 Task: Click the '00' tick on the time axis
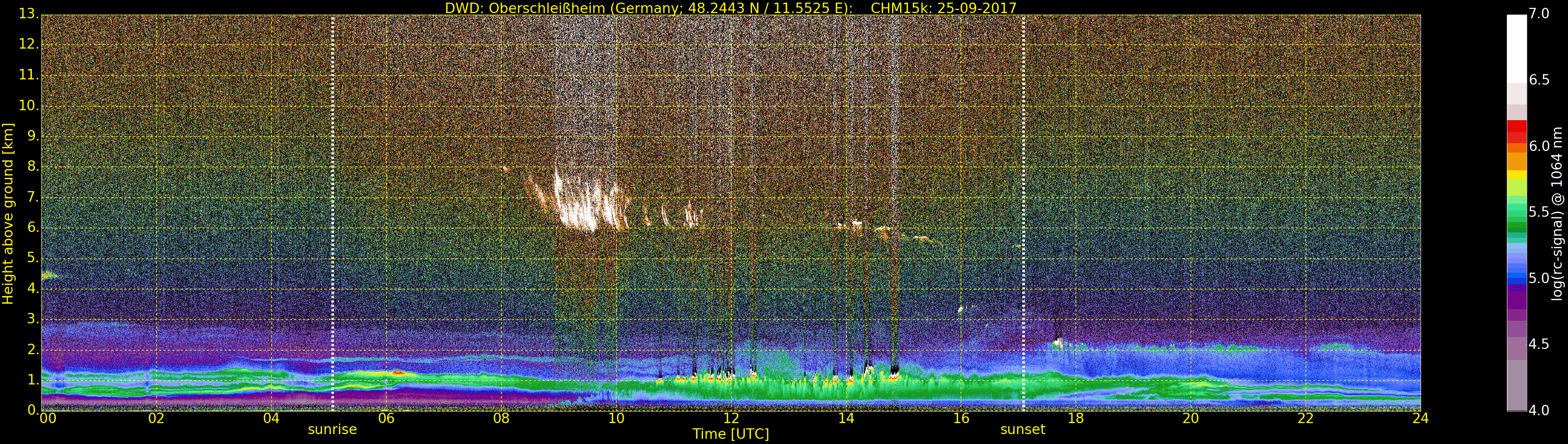pyautogui.click(x=48, y=418)
